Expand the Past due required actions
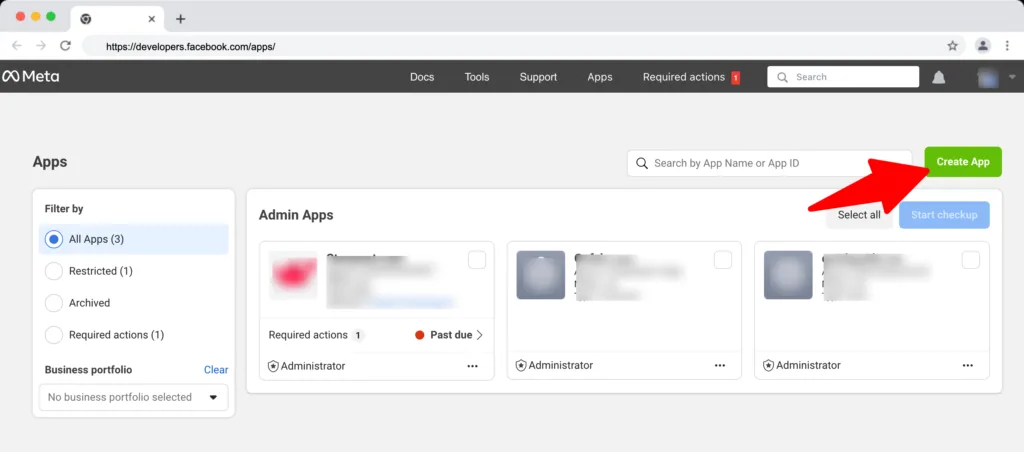Image resolution: width=1024 pixels, height=452 pixels. click(449, 335)
